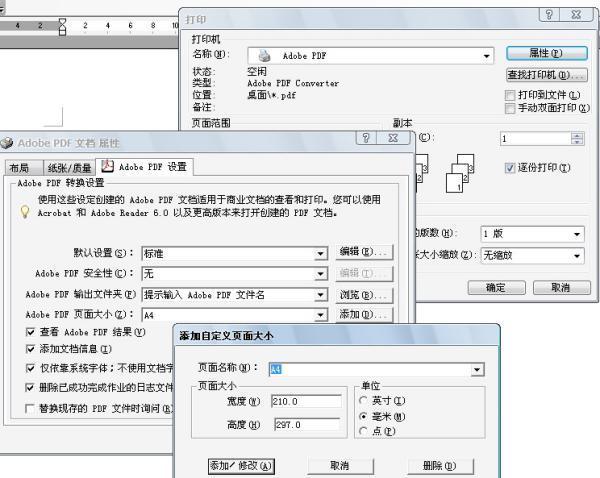Close the 打印 dialog

(x=576, y=15)
